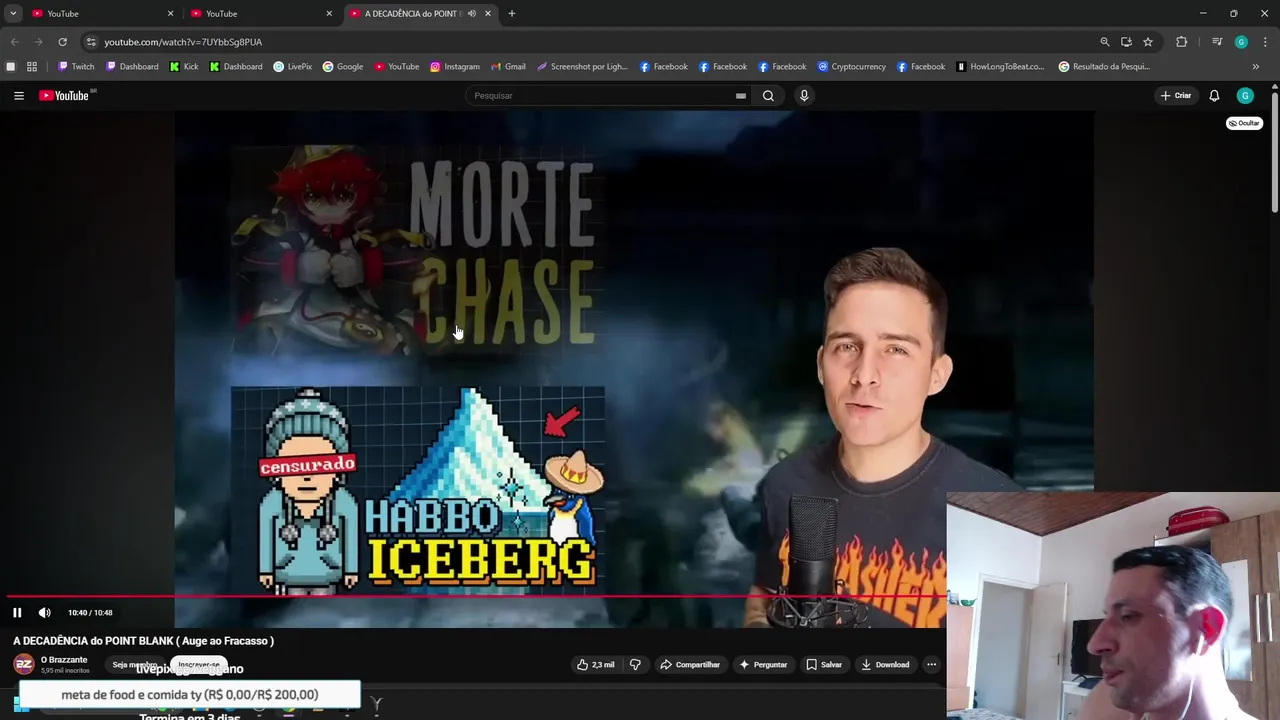1280x720 pixels.
Task: Open the Resultado da Pesqui... bookmark
Action: (1104, 67)
